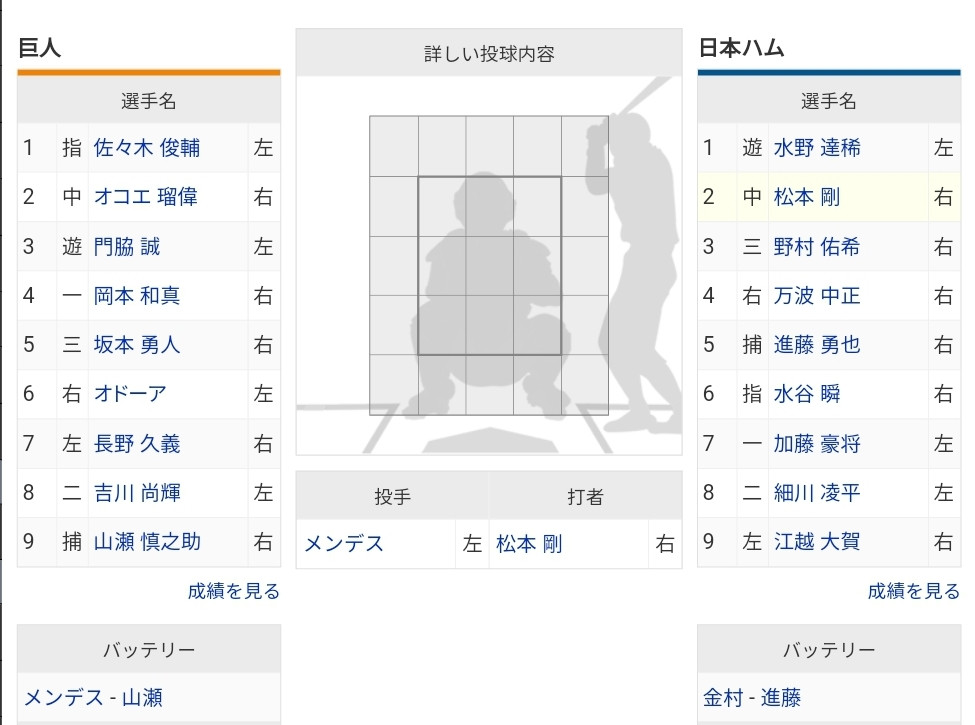Screen dimensions: 975x725
Task: Click batter 松本 剛 in matchup table
Action: coord(529,544)
